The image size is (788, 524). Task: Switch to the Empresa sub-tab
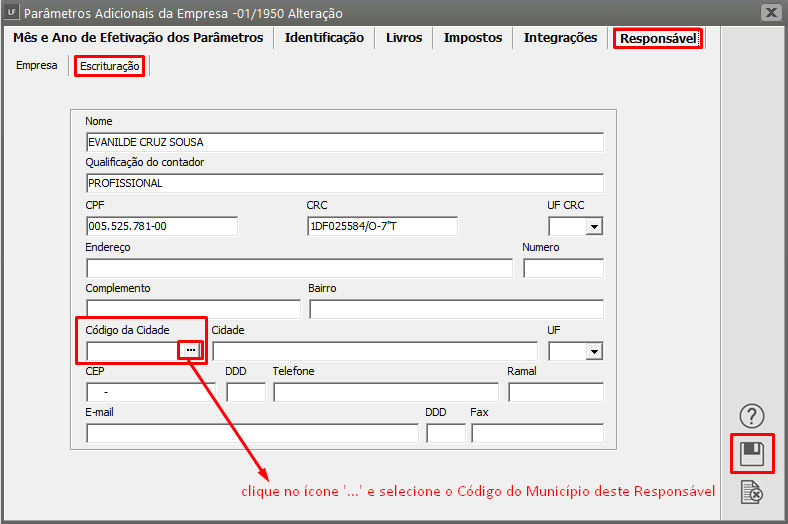point(36,66)
